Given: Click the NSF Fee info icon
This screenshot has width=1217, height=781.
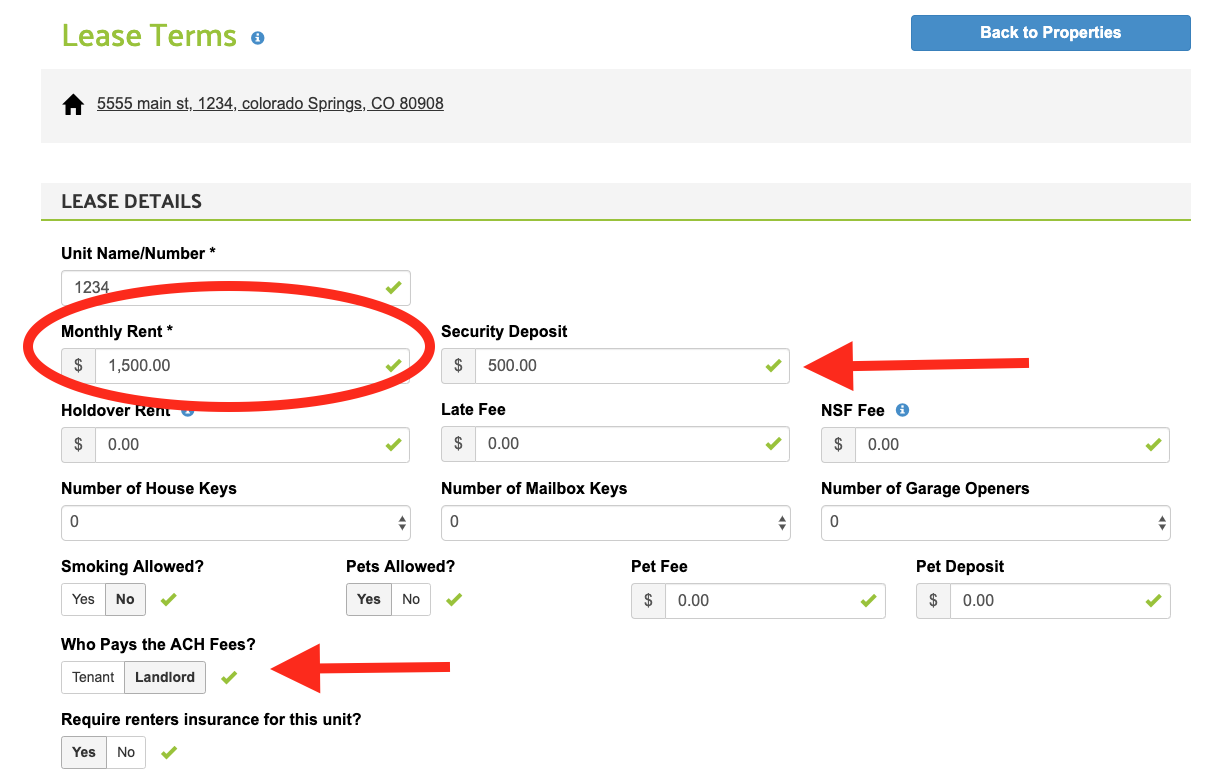Looking at the screenshot, I should pos(902,410).
